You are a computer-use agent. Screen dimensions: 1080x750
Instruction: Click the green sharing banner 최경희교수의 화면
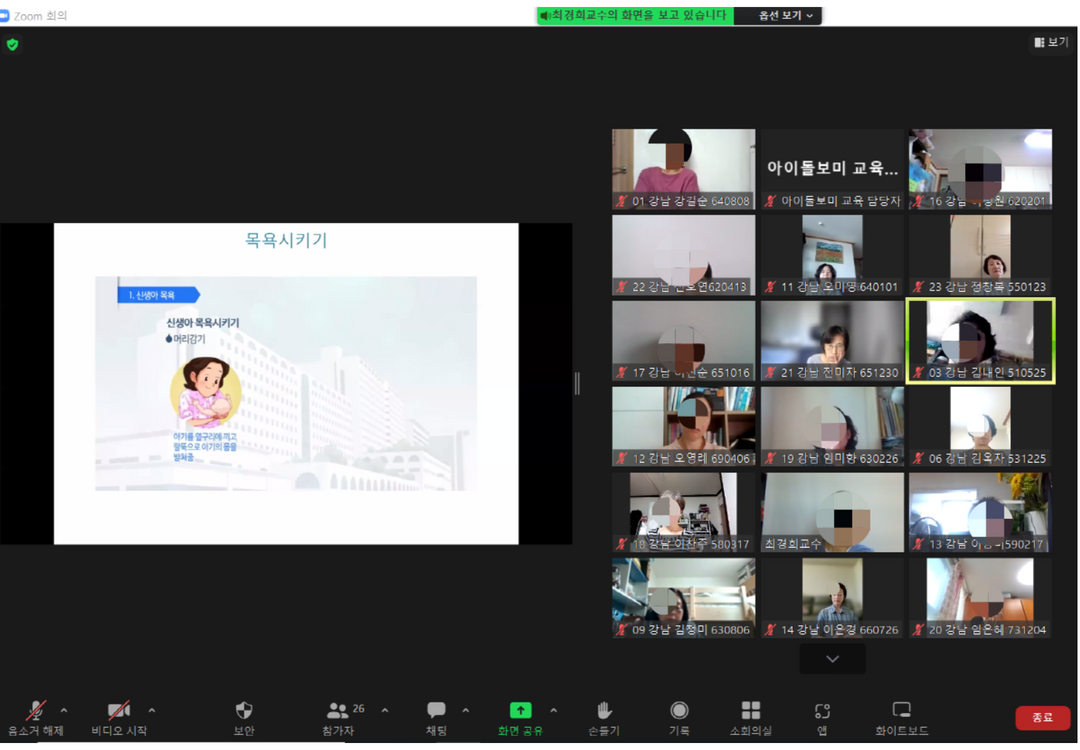pos(635,15)
